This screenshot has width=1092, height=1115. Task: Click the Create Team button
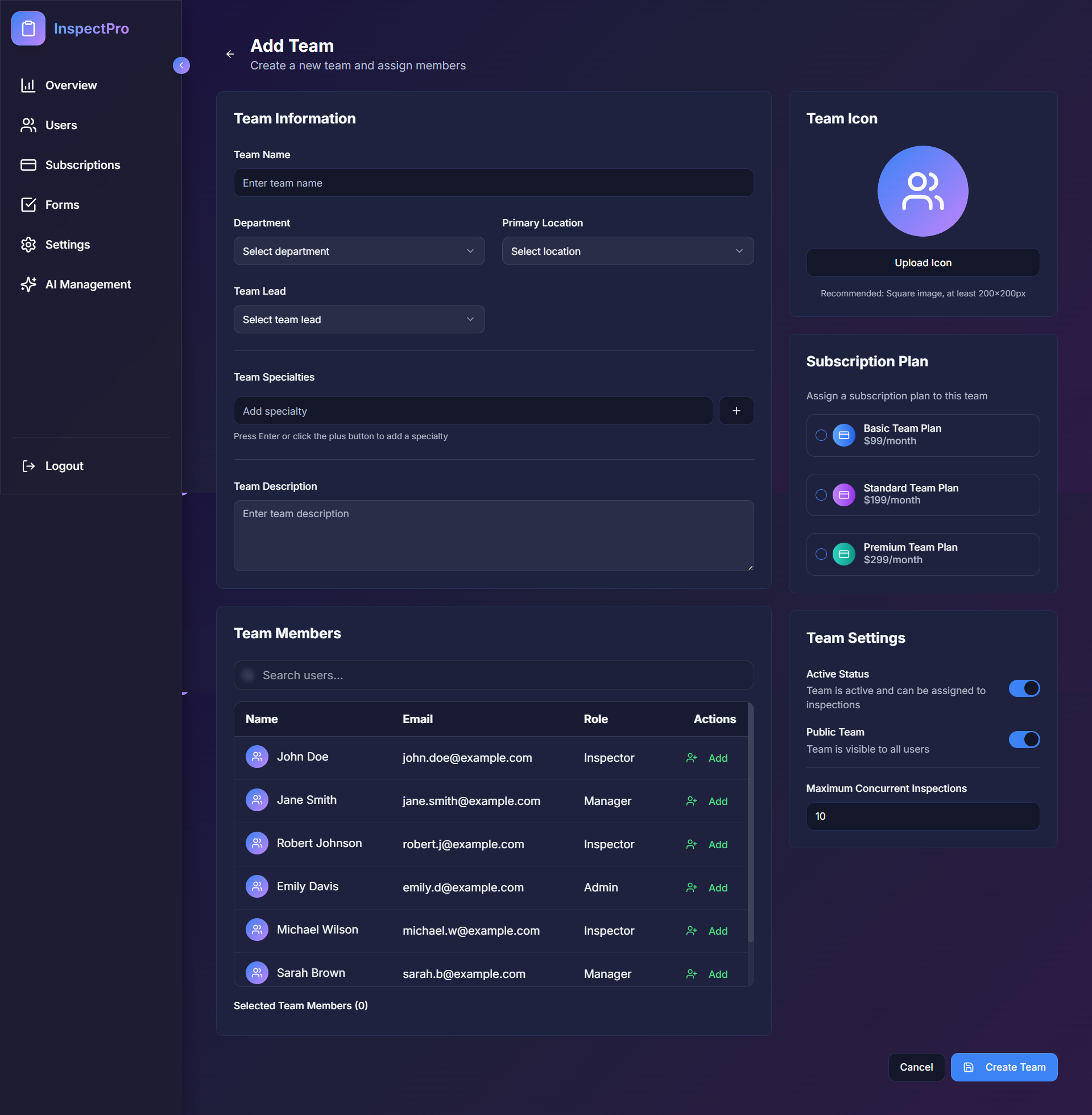pos(1004,1067)
